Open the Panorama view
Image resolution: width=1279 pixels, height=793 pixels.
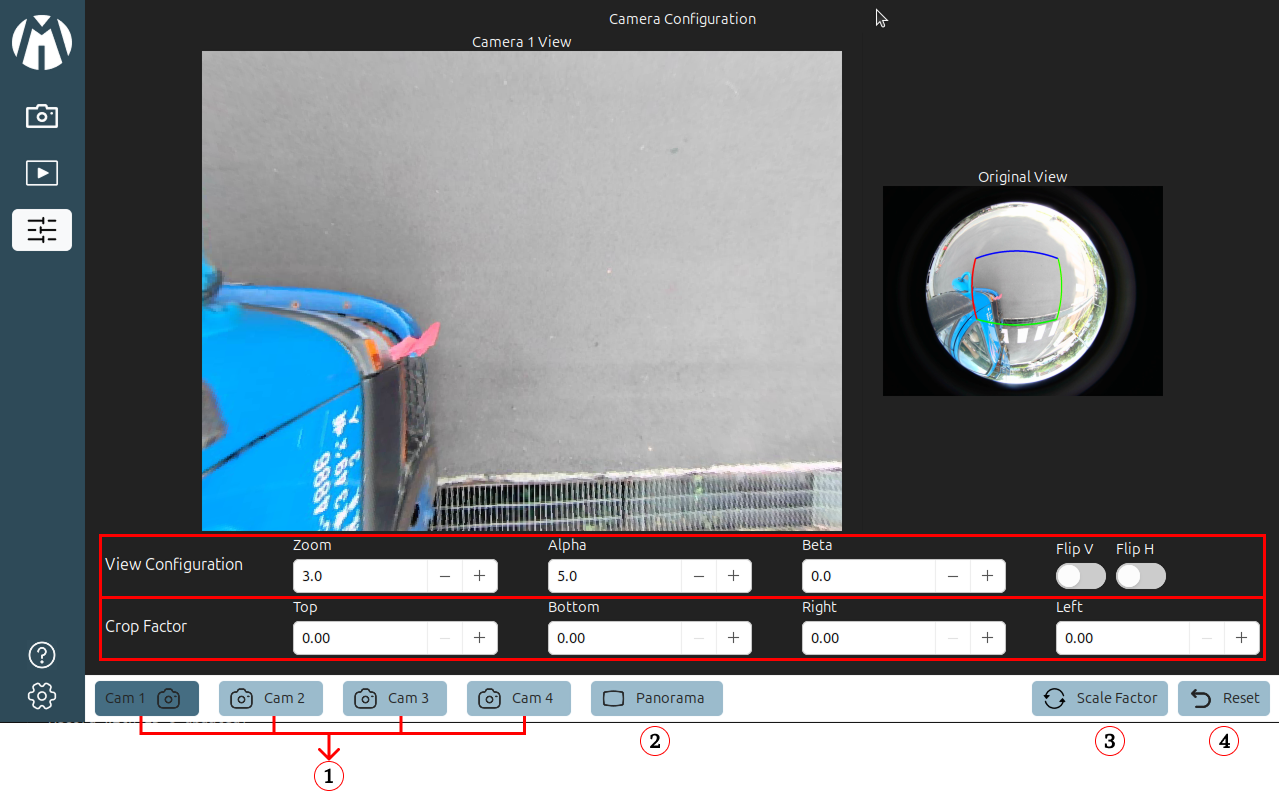[x=657, y=698]
